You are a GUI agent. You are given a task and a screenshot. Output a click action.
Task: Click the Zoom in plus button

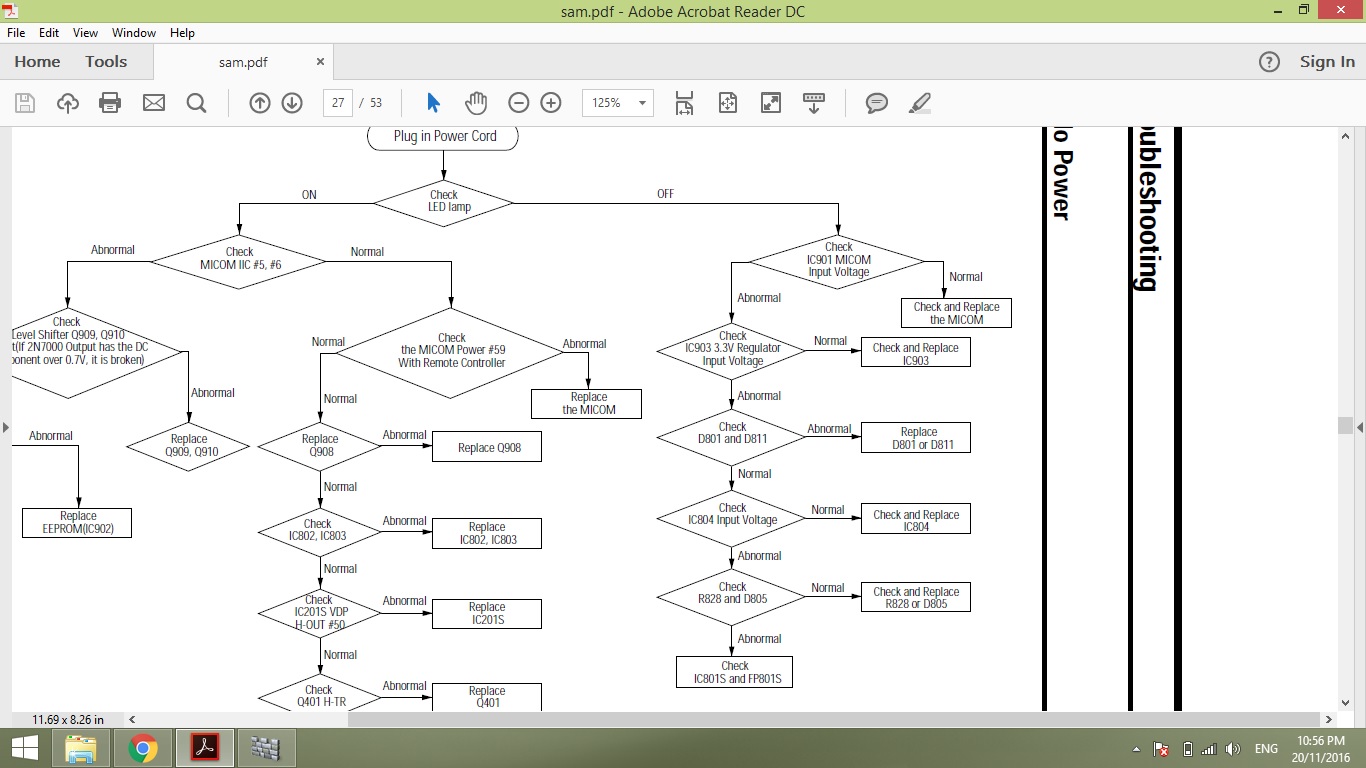coord(551,103)
